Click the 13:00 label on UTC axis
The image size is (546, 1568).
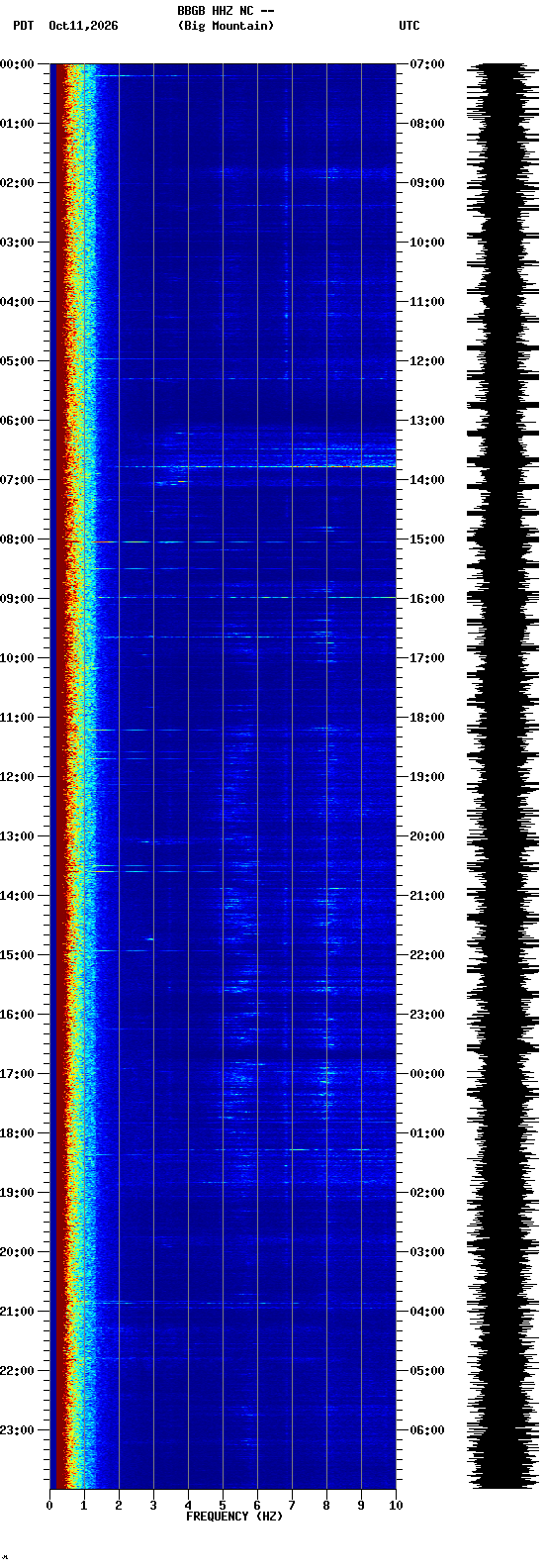pyautogui.click(x=427, y=421)
